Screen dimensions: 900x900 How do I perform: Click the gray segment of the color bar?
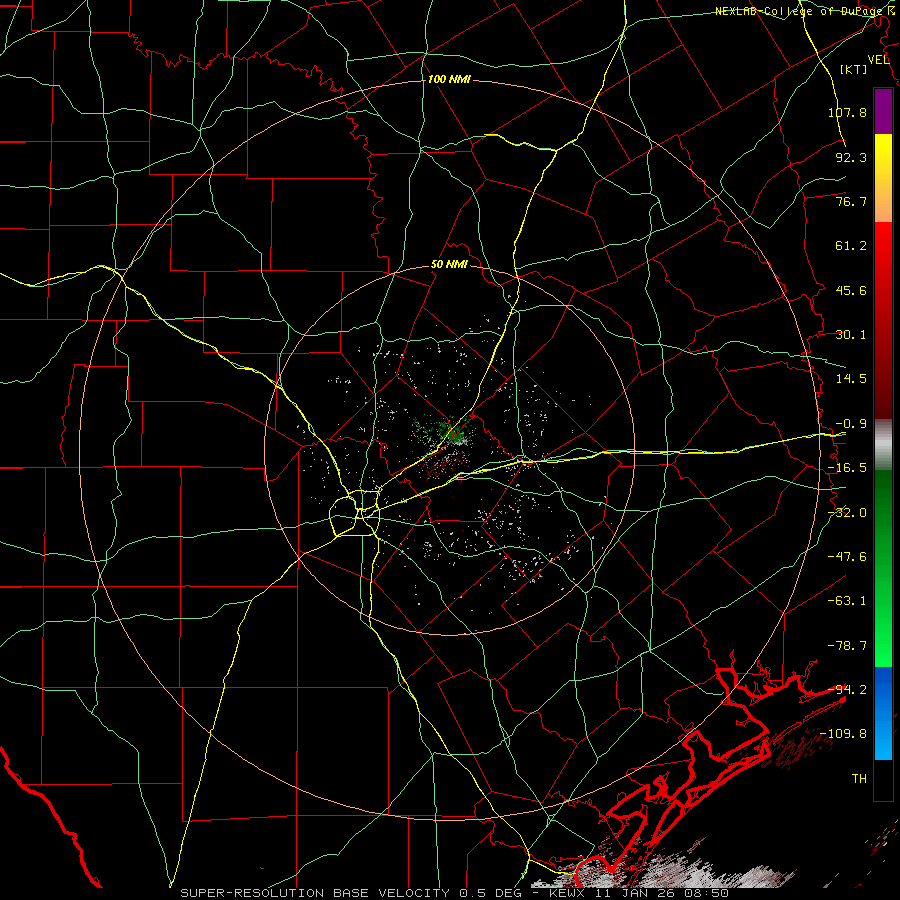pos(883,445)
